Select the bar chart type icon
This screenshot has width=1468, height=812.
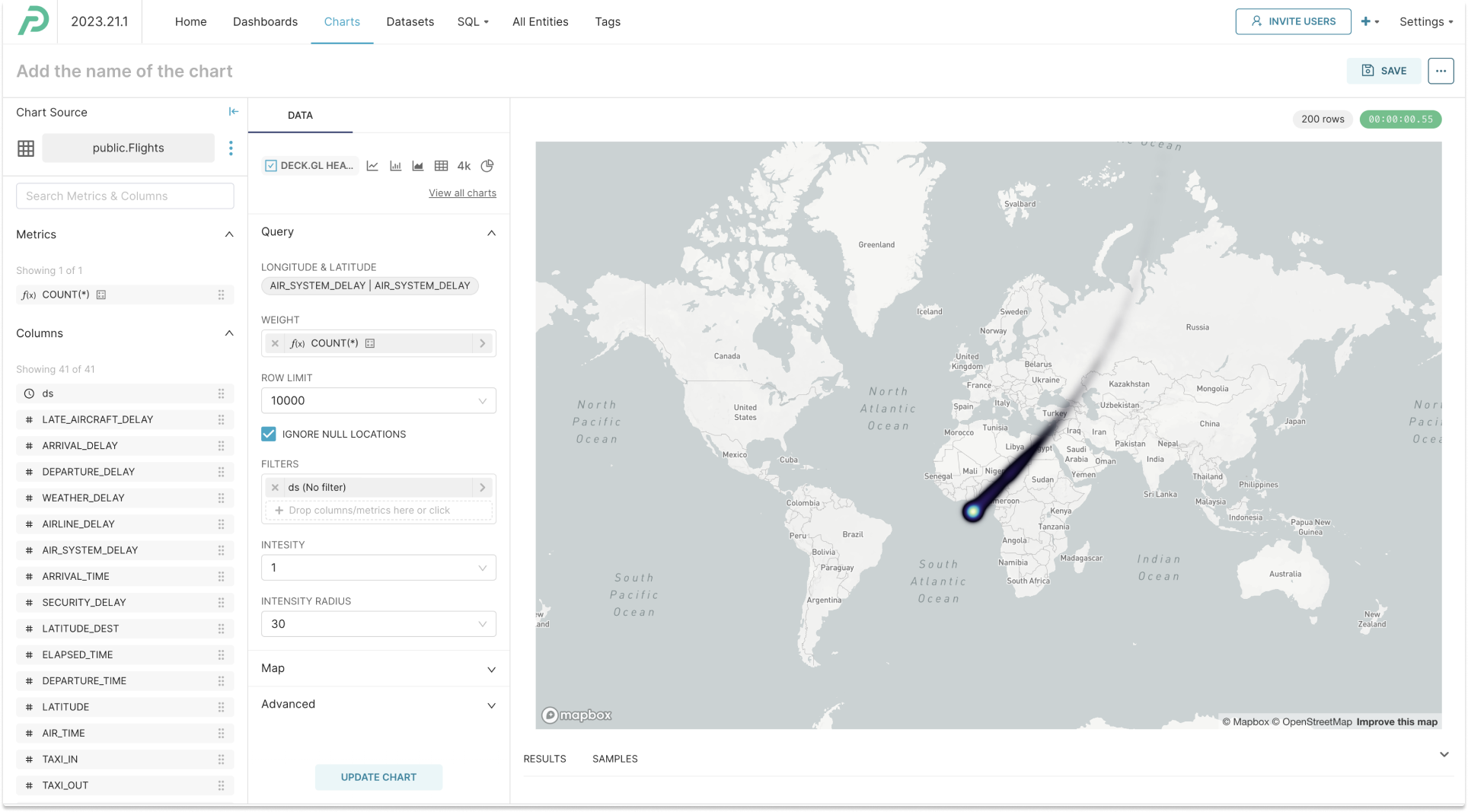tap(395, 166)
